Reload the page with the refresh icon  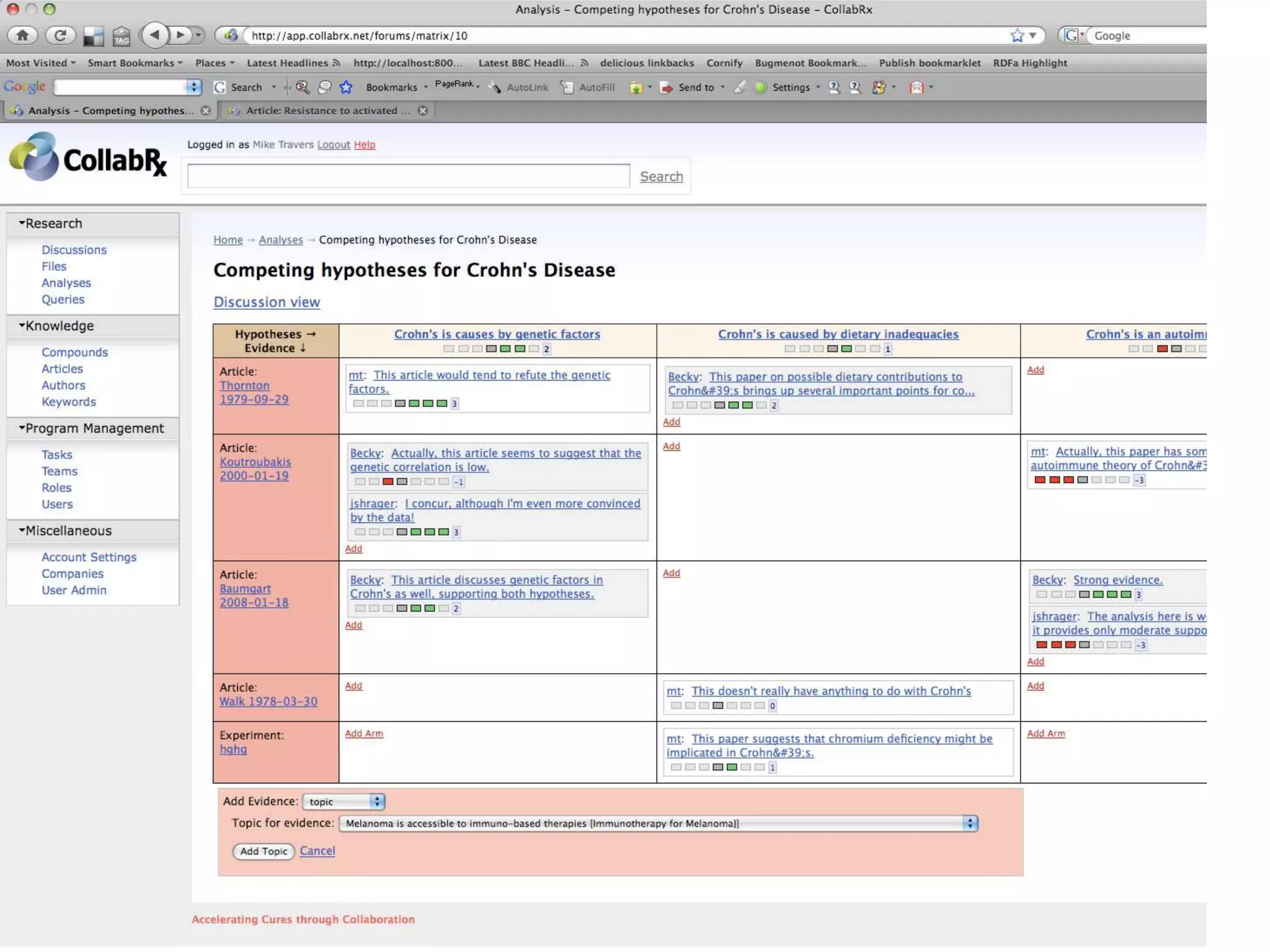click(x=60, y=35)
